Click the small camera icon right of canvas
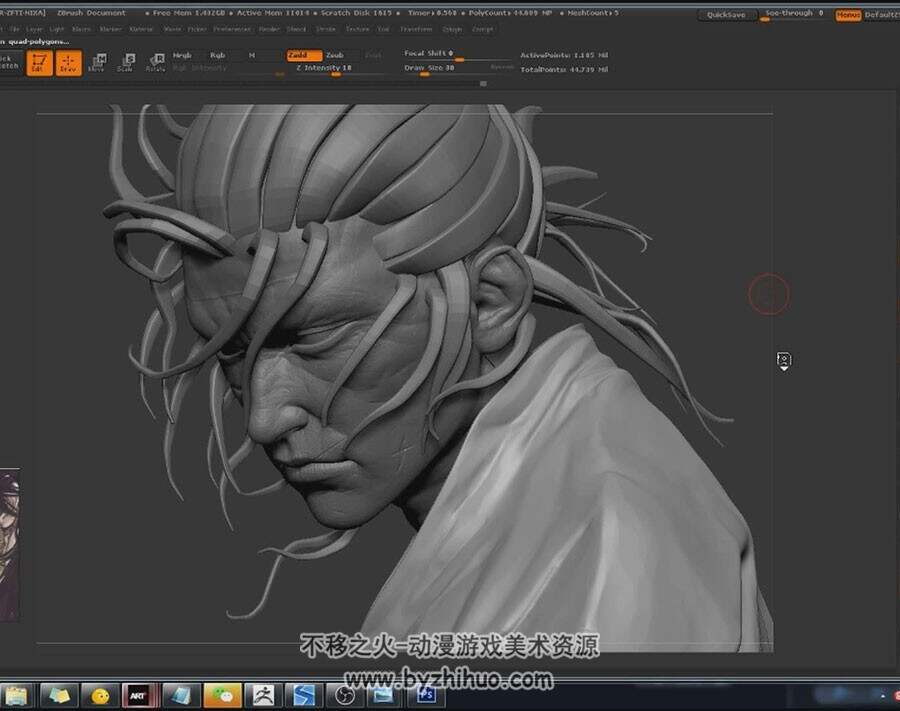The width and height of the screenshot is (900, 711). [x=783, y=361]
